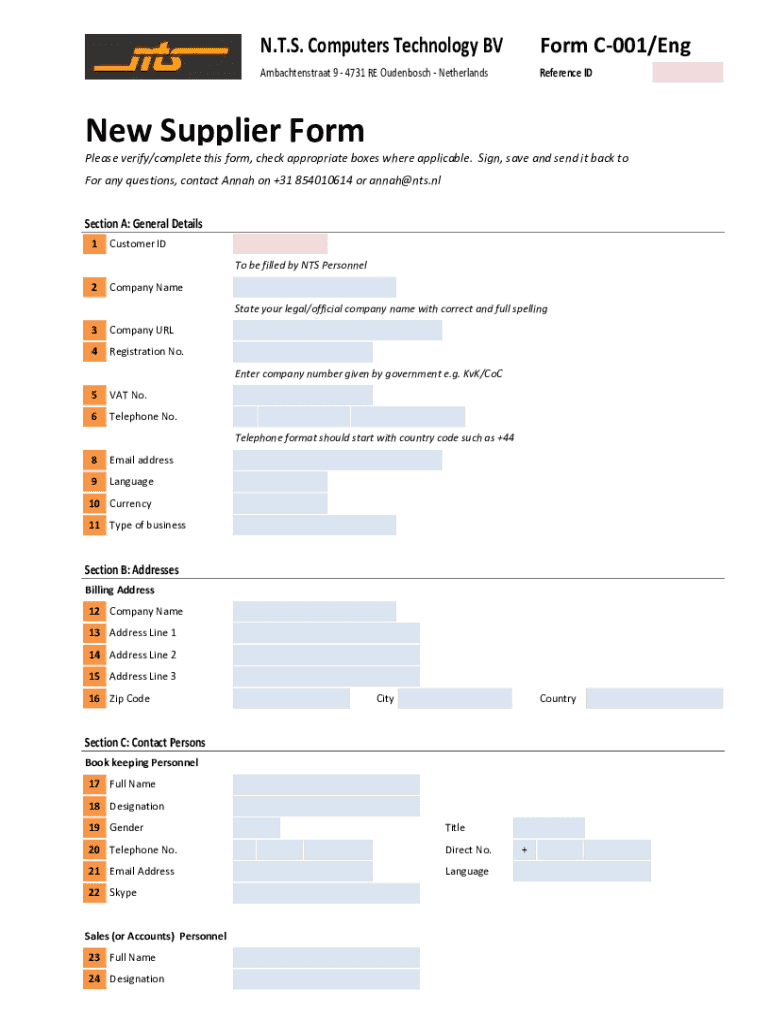This screenshot has height=1024, width=770.
Task: Click the City field
Action: pyautogui.click(x=455, y=699)
